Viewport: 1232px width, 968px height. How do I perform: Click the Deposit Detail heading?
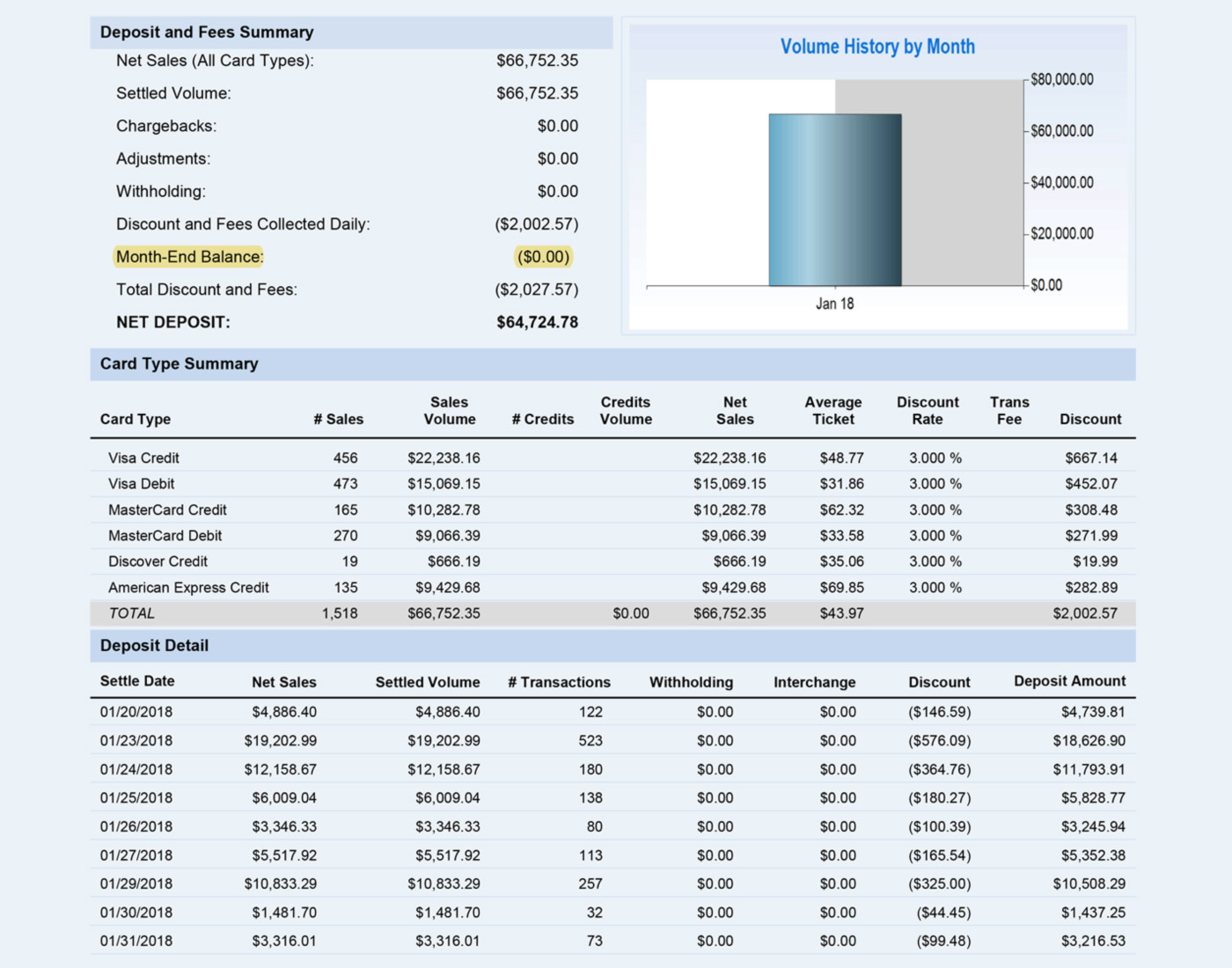(154, 646)
